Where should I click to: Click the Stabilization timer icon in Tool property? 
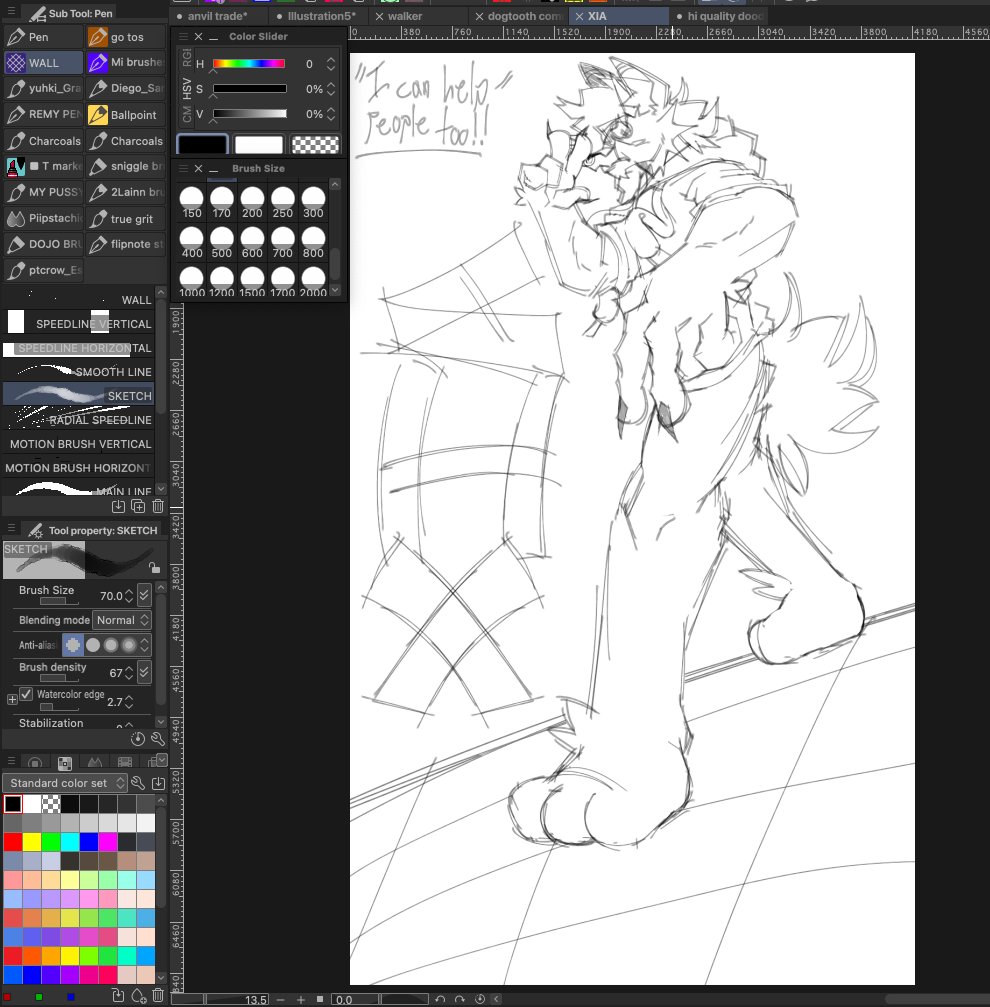click(137, 739)
